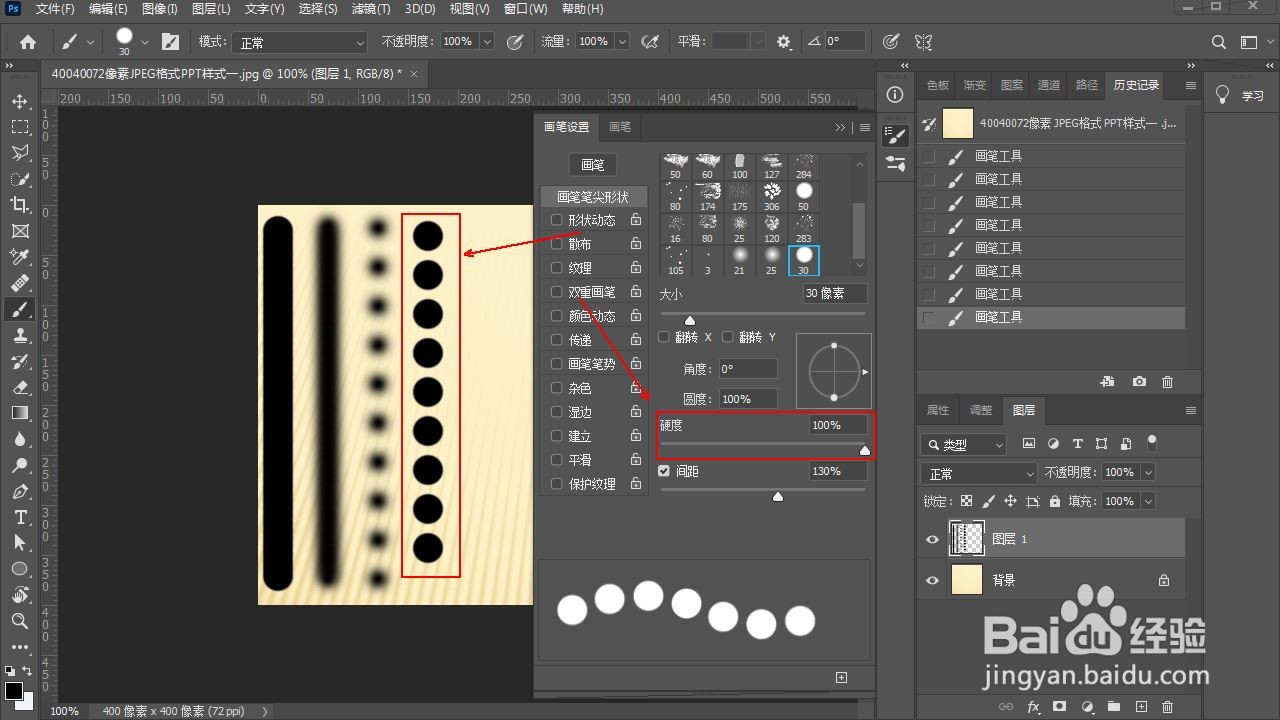Select last 画笔工具 history state
Image resolution: width=1280 pixels, height=720 pixels.
[x=1051, y=317]
